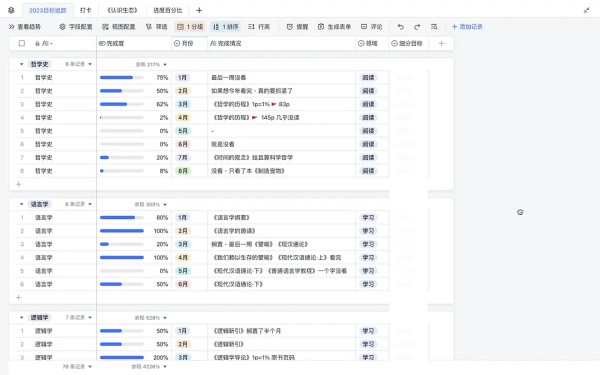Collapse the 语言学 group
This screenshot has width=600, height=375.
click(x=21, y=204)
